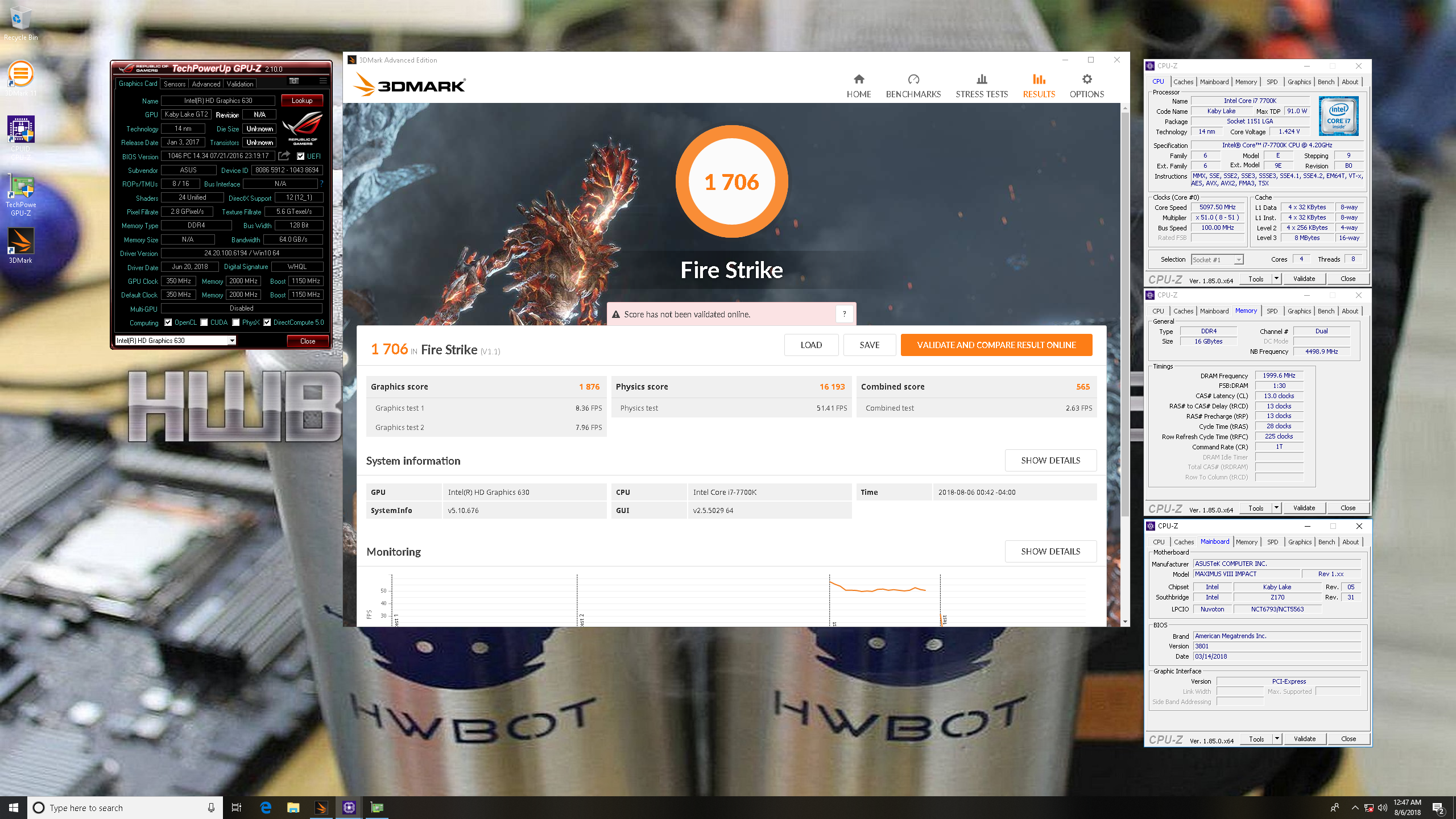Click the GPU-Z BIOS export share icon
Screen dimensions: 1456x819
pyautogui.click(x=284, y=155)
